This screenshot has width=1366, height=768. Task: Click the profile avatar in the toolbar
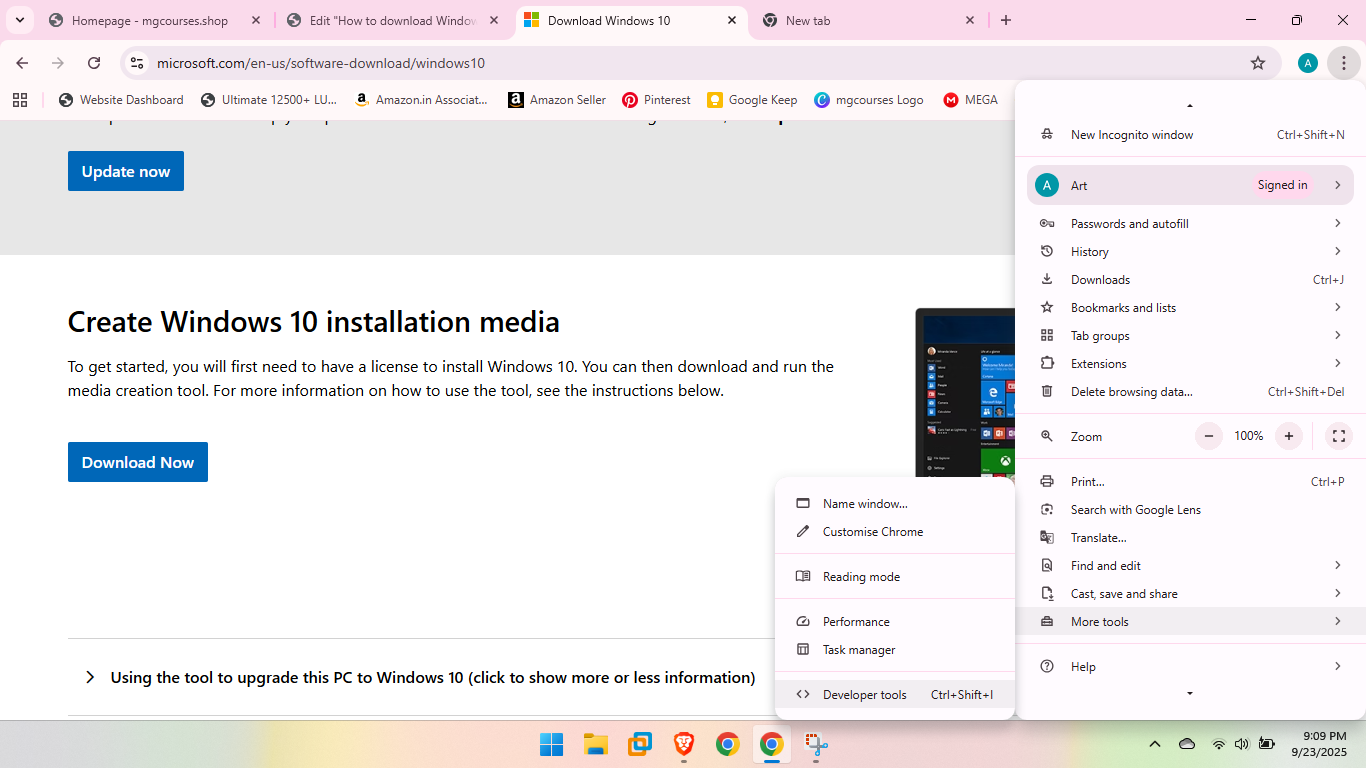(x=1307, y=63)
